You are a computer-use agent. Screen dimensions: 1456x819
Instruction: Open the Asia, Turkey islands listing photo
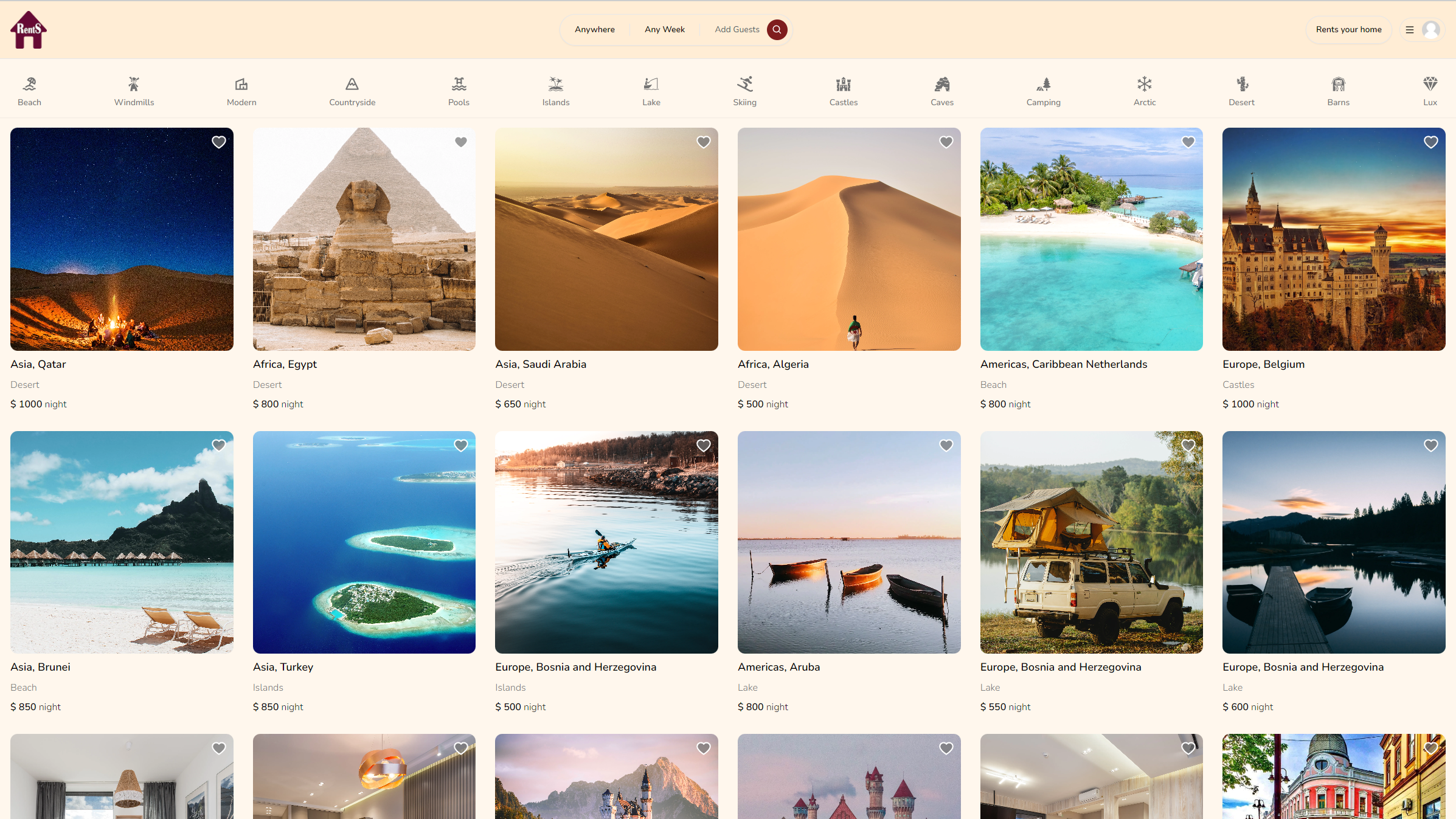[364, 542]
